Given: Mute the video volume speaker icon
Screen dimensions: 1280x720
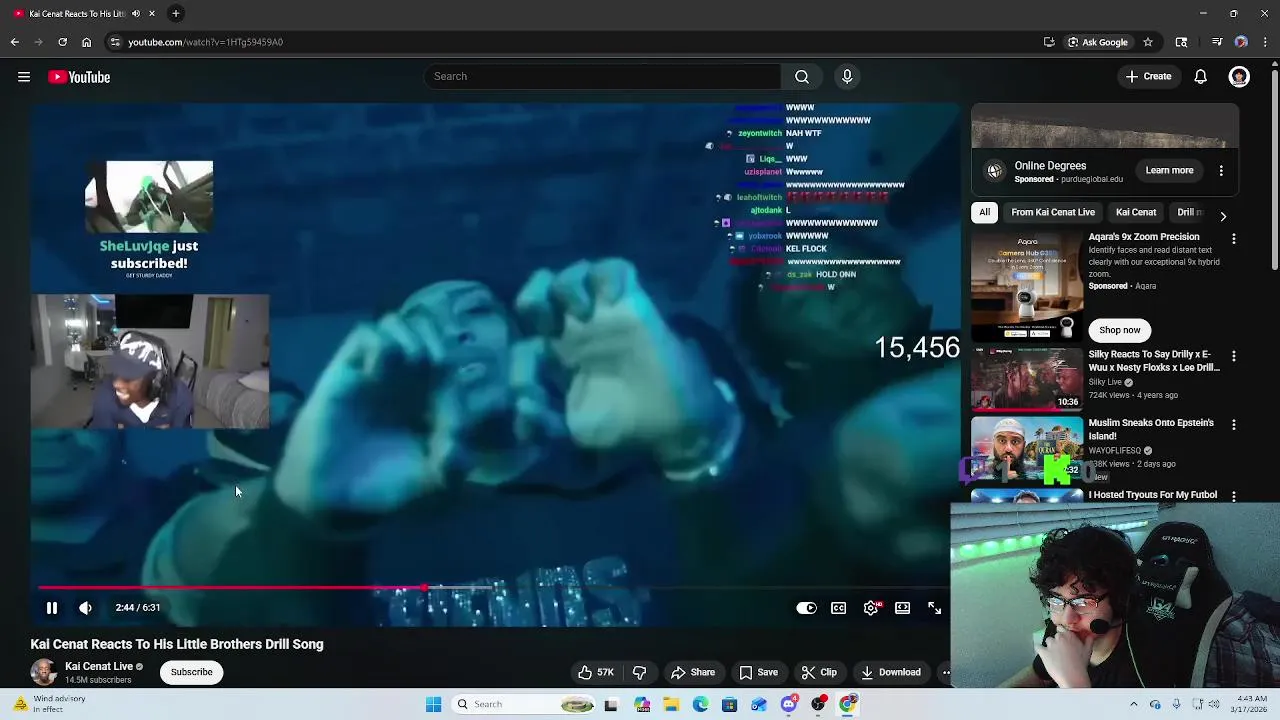Looking at the screenshot, I should point(86,607).
